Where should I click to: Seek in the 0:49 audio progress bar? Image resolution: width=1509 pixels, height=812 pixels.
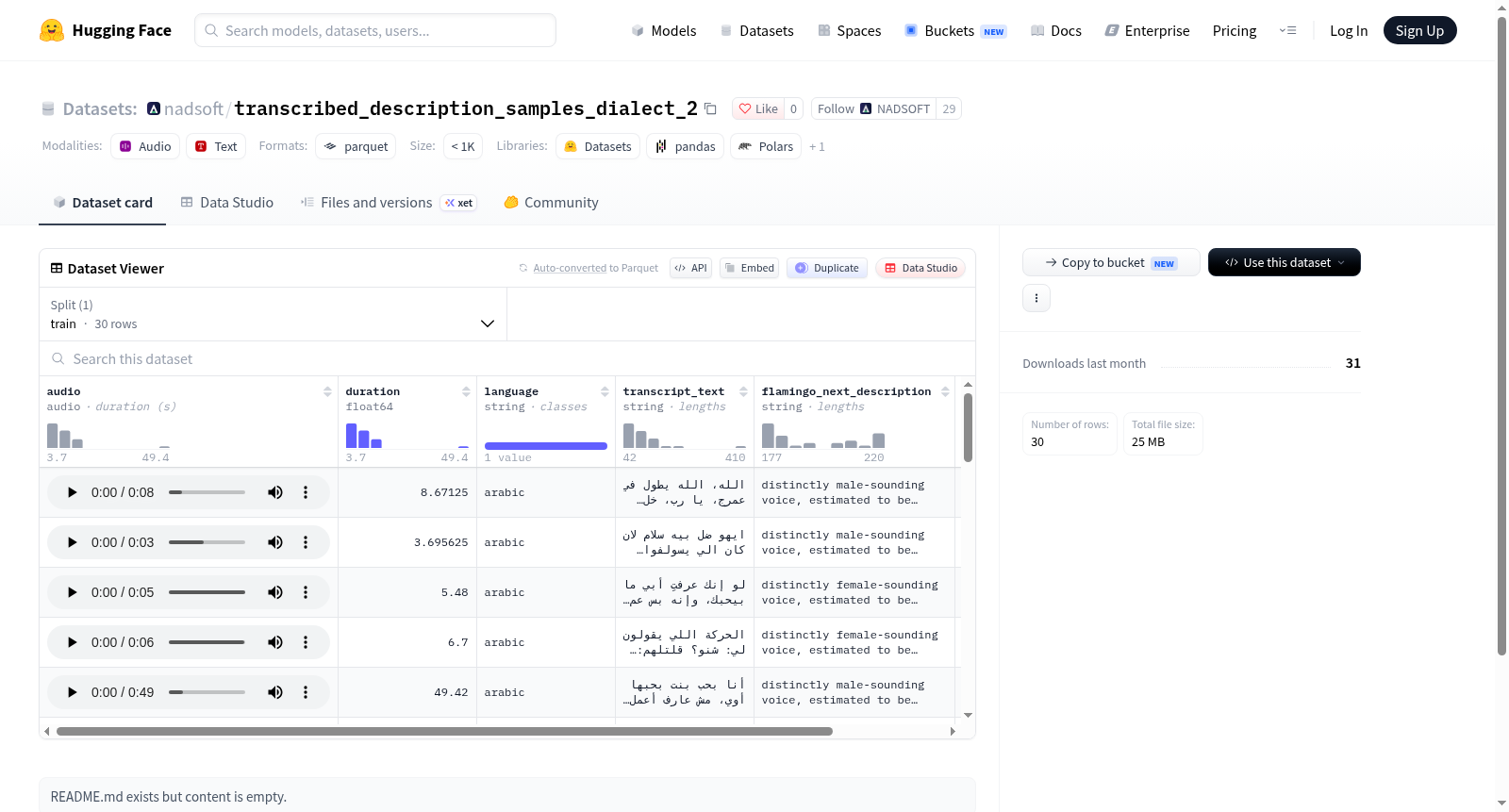click(207, 692)
